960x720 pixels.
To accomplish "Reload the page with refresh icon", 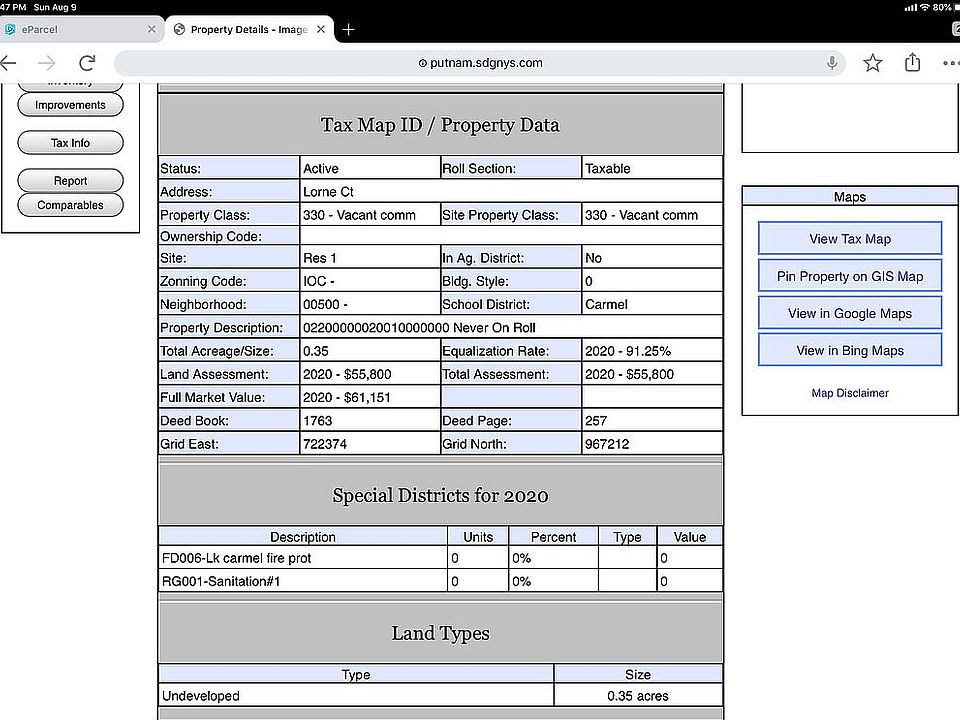I will pos(88,62).
